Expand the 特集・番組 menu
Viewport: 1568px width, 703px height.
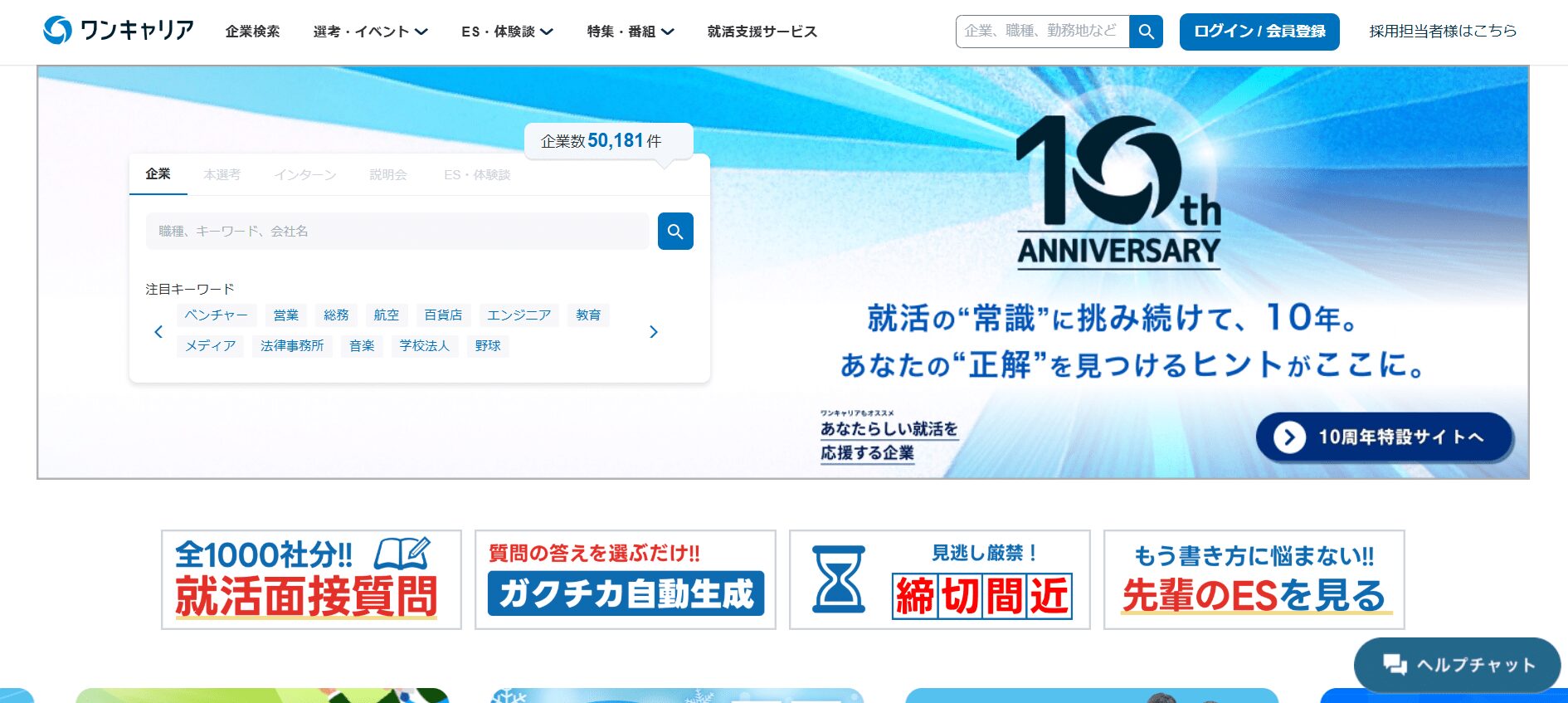[631, 32]
